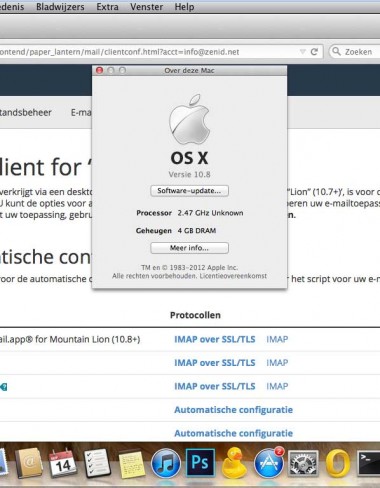The width and height of the screenshot is (380, 488).
Task: Open App Store with update badge
Action: click(x=269, y=463)
